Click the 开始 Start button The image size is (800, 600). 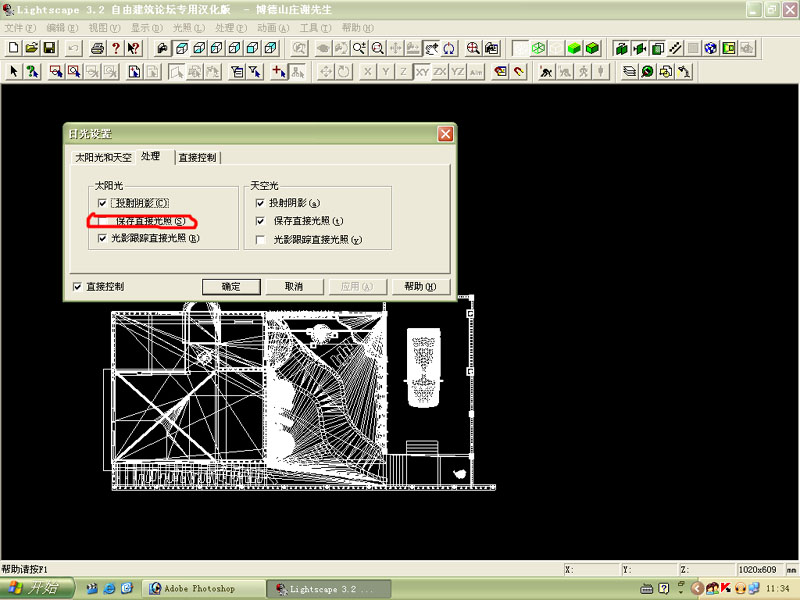coord(36,588)
